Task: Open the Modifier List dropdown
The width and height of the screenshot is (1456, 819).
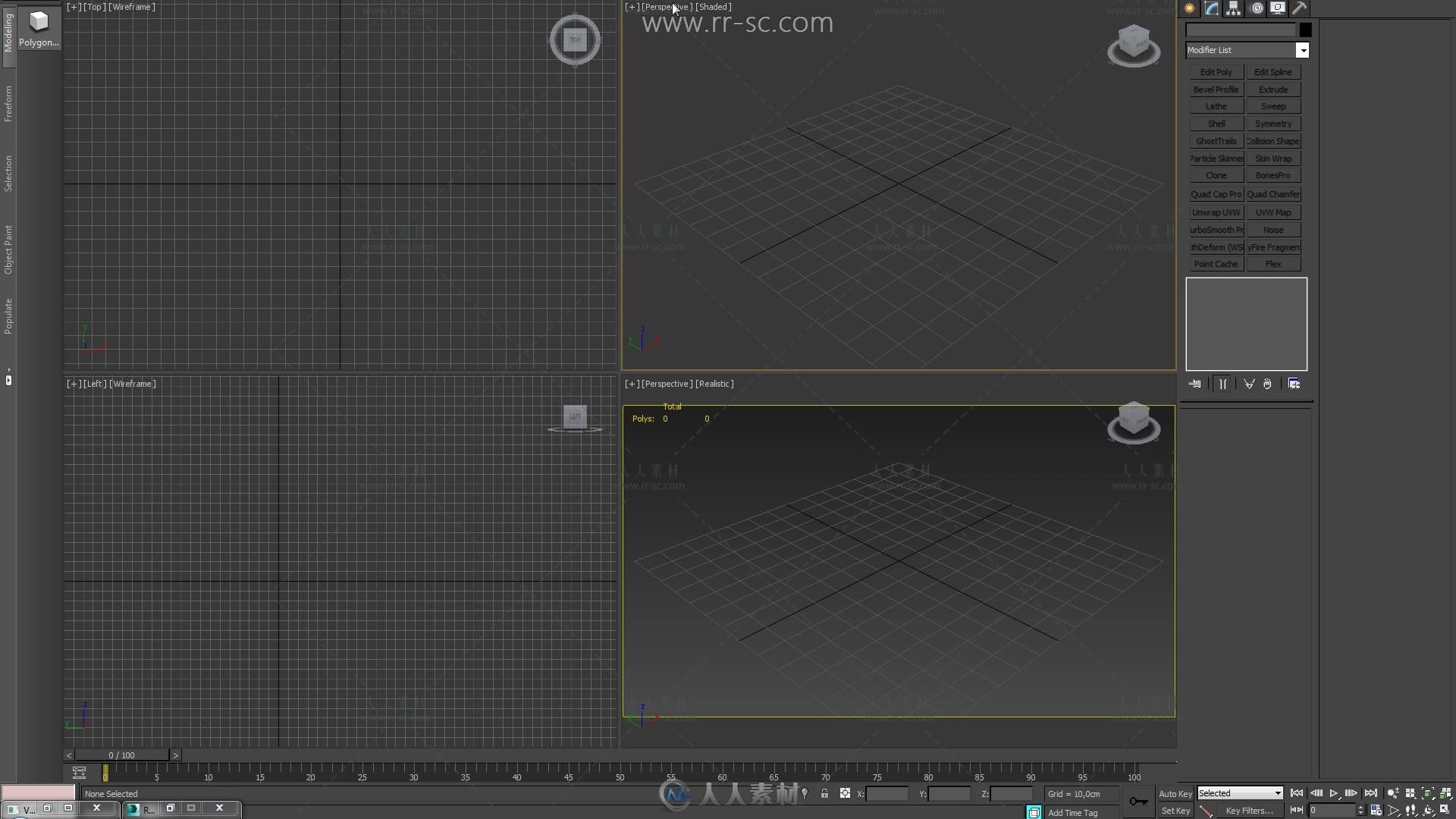Action: click(x=1304, y=49)
